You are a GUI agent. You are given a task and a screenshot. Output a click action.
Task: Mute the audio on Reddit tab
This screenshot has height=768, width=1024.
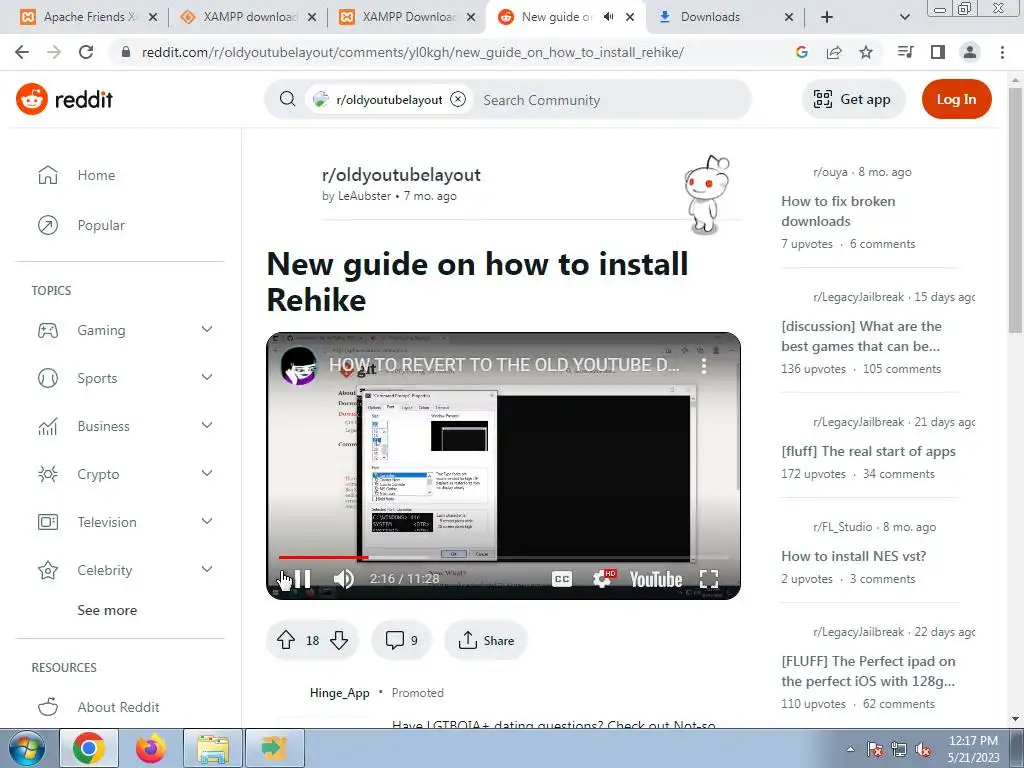(609, 17)
